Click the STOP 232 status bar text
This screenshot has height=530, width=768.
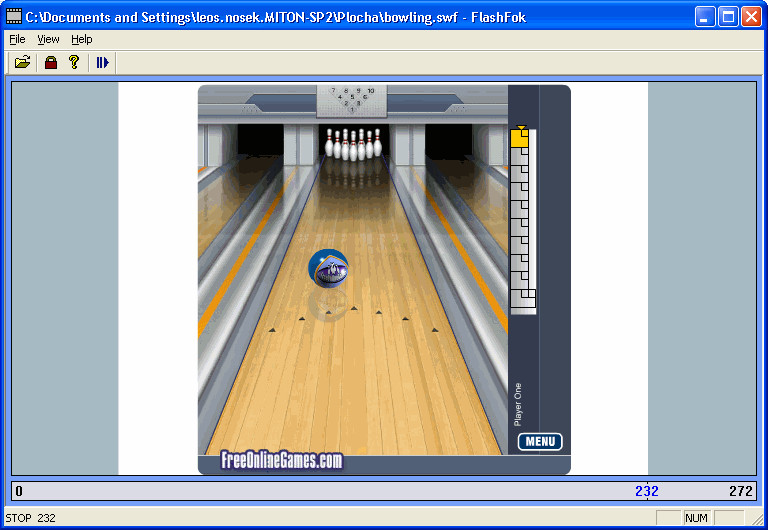click(x=30, y=518)
